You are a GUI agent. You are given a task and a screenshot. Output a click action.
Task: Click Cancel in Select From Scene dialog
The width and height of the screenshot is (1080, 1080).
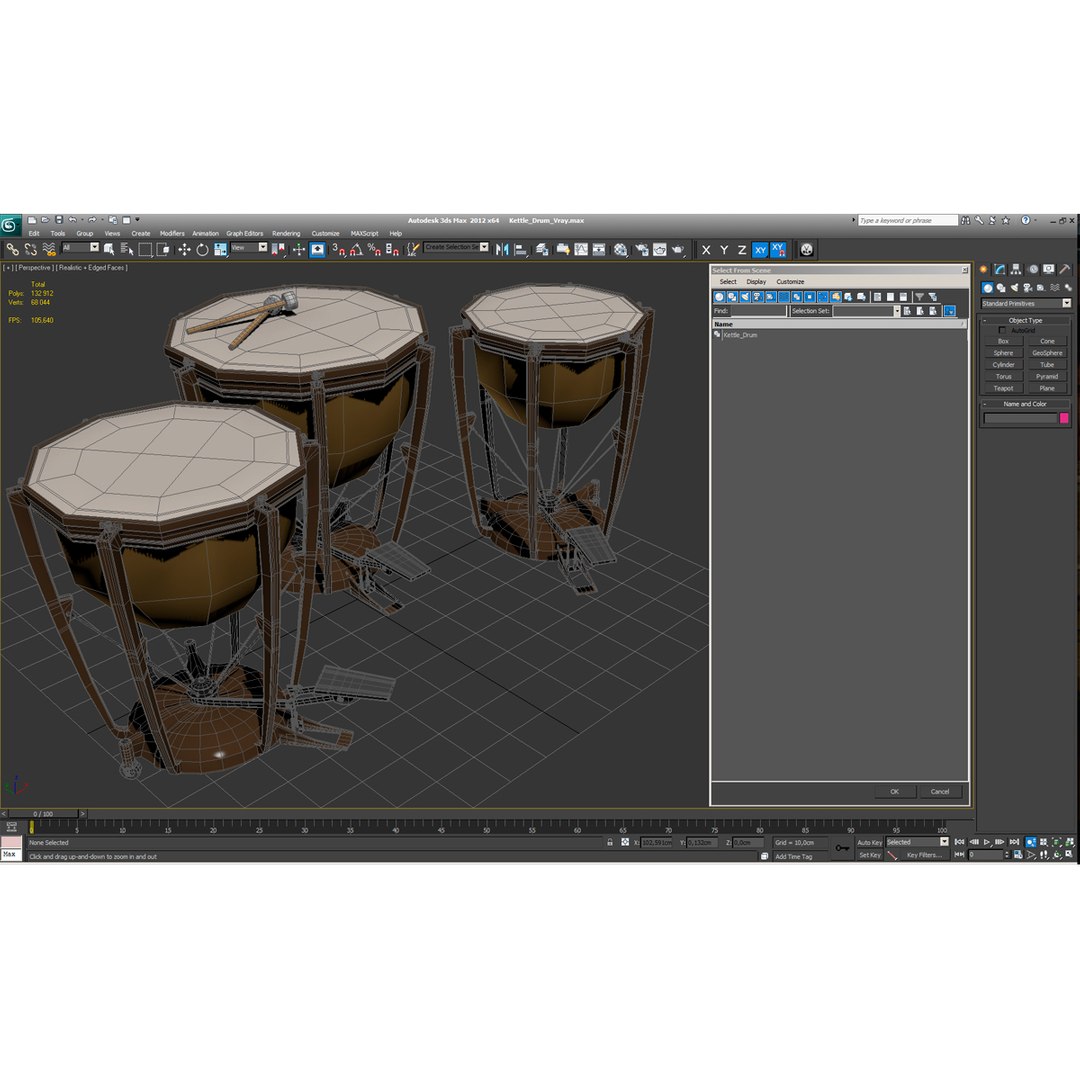click(940, 792)
